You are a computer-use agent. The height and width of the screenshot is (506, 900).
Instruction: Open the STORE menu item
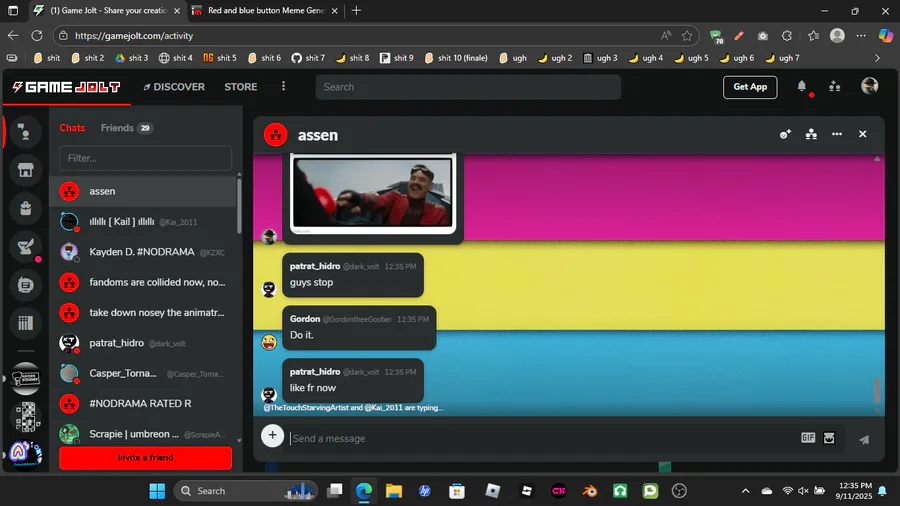[x=240, y=87]
